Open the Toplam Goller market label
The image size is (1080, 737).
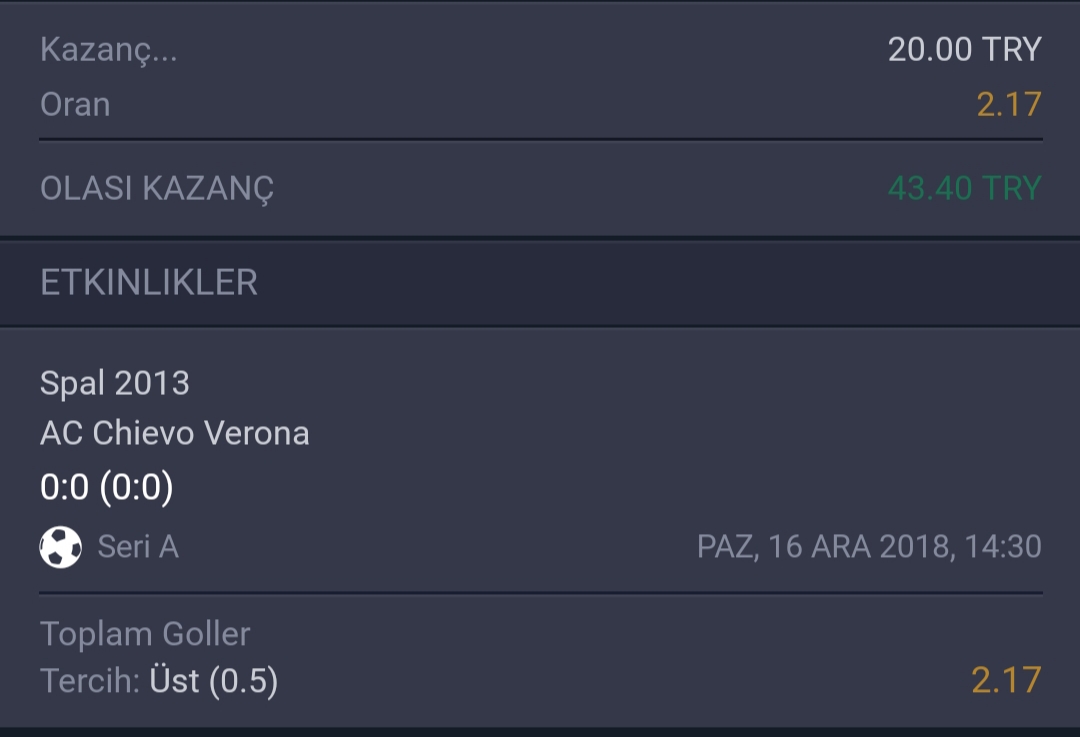tap(145, 634)
